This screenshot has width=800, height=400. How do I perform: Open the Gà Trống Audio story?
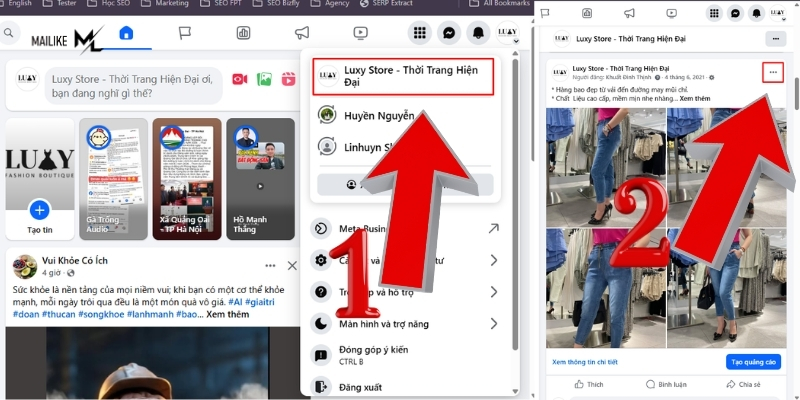113,179
